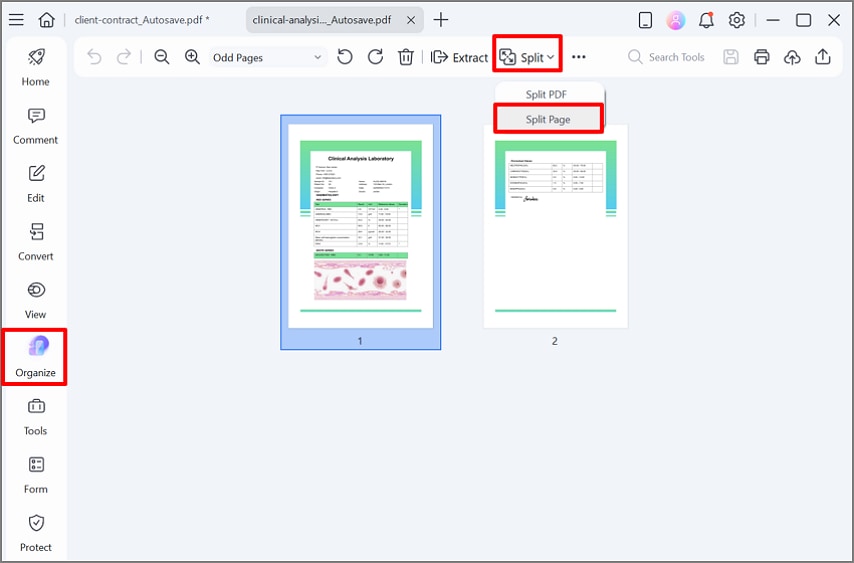Maximize the application window
This screenshot has height=563, width=854.
coord(803,20)
